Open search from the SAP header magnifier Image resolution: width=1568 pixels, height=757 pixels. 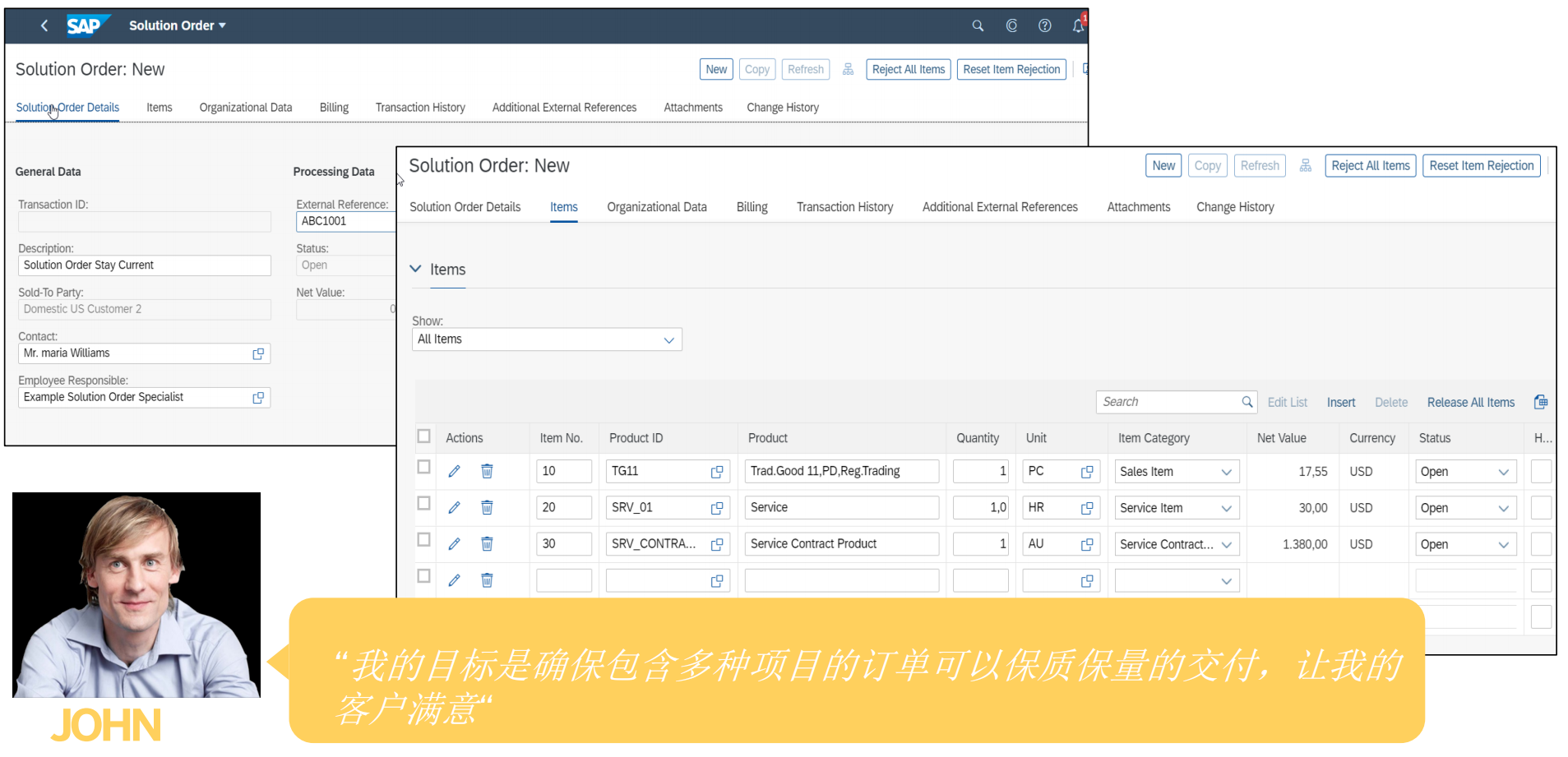(x=978, y=25)
